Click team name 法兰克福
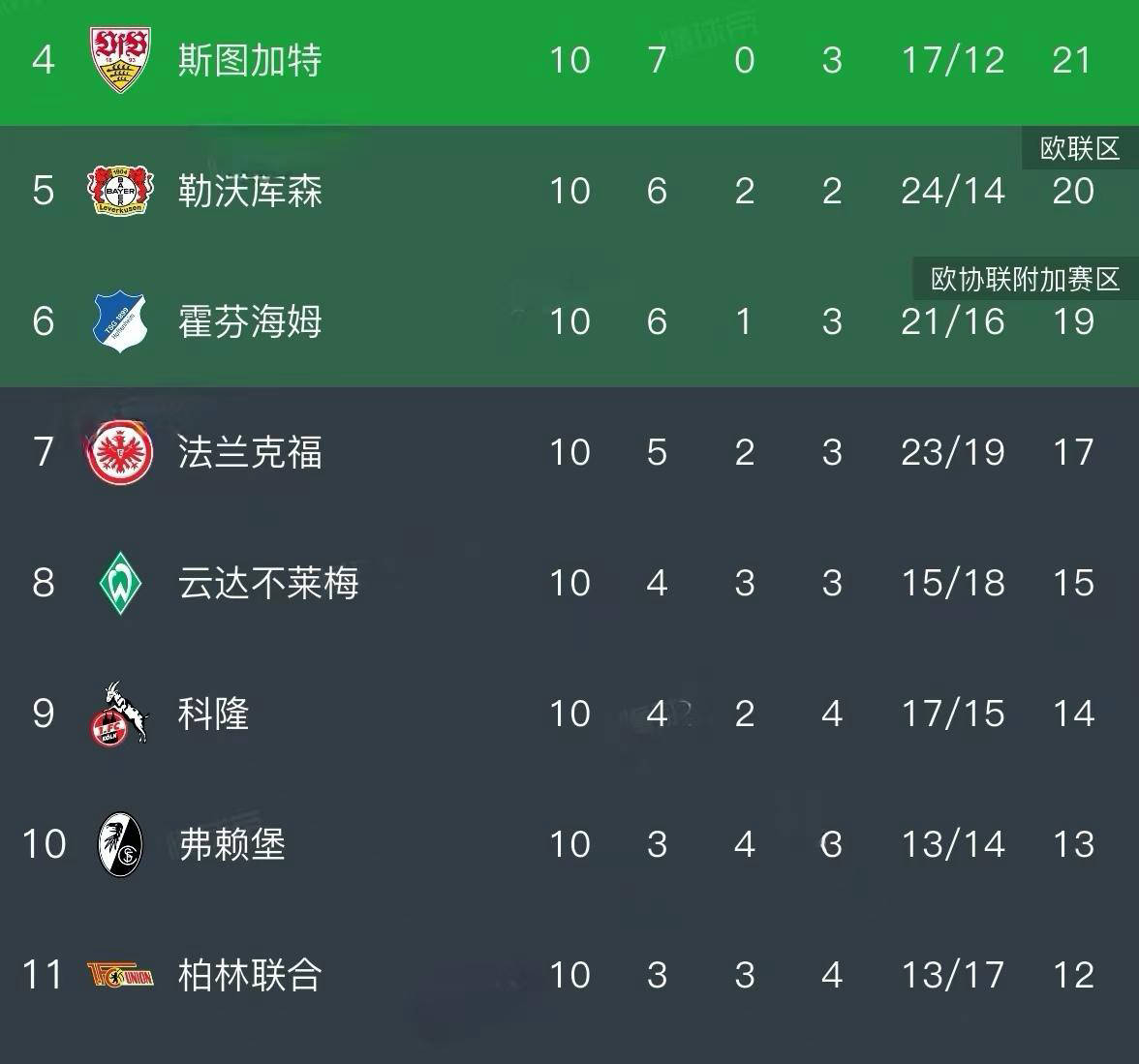The width and height of the screenshot is (1139, 1064). pyautogui.click(x=250, y=452)
